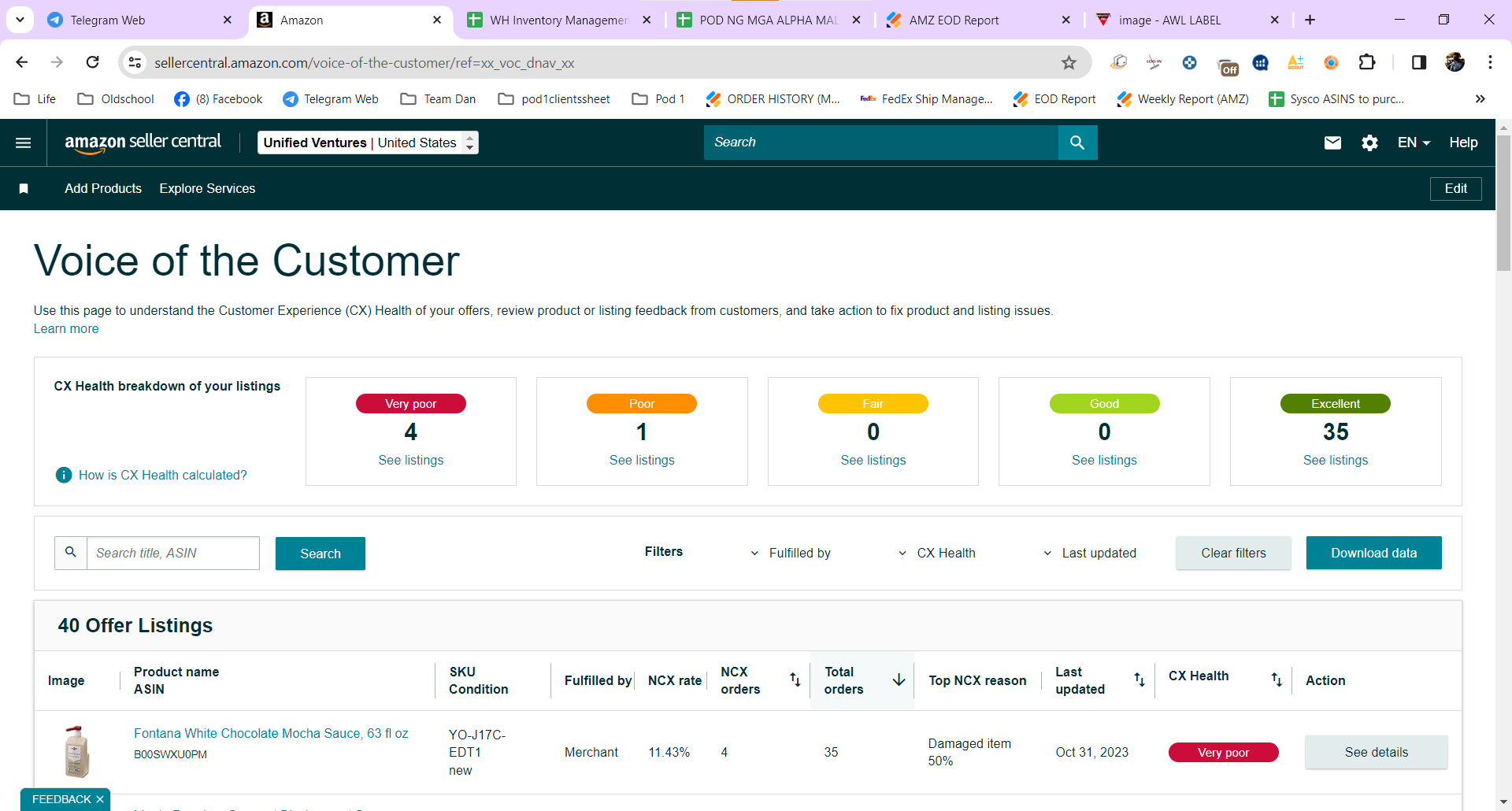Show more bookmarks chevron
Viewport: 1512px width, 811px height.
click(1480, 98)
